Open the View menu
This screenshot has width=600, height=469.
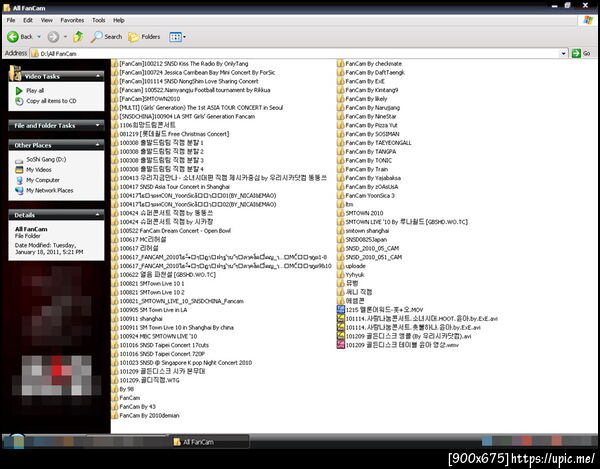tap(47, 20)
